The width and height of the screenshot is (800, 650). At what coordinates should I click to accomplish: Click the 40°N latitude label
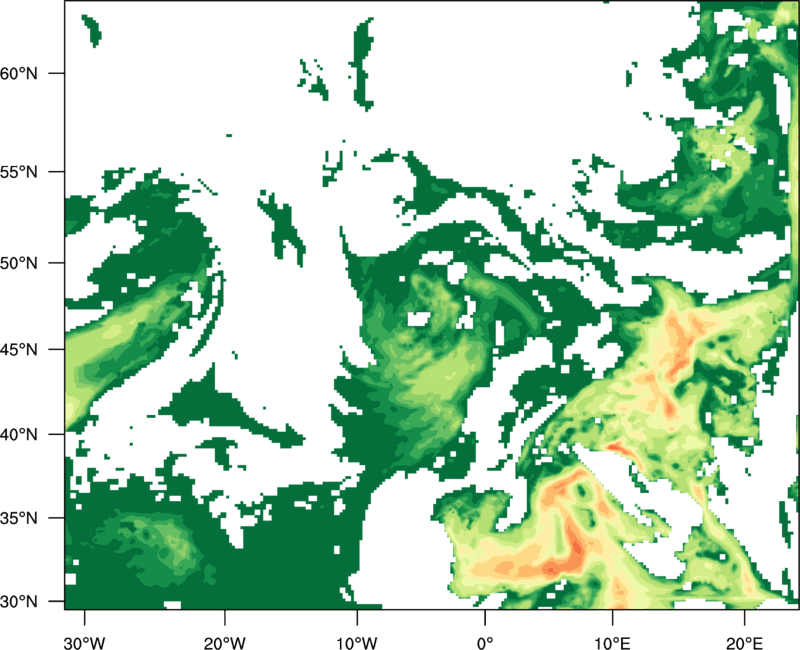(x=19, y=434)
